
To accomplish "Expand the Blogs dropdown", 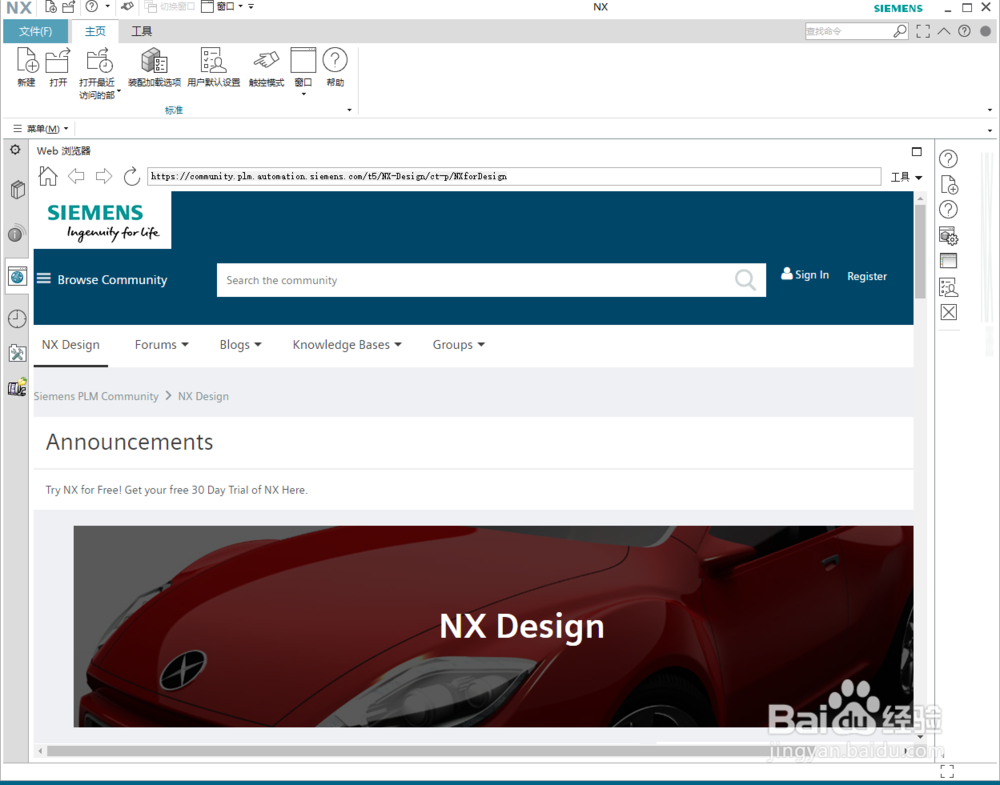I will coord(240,345).
